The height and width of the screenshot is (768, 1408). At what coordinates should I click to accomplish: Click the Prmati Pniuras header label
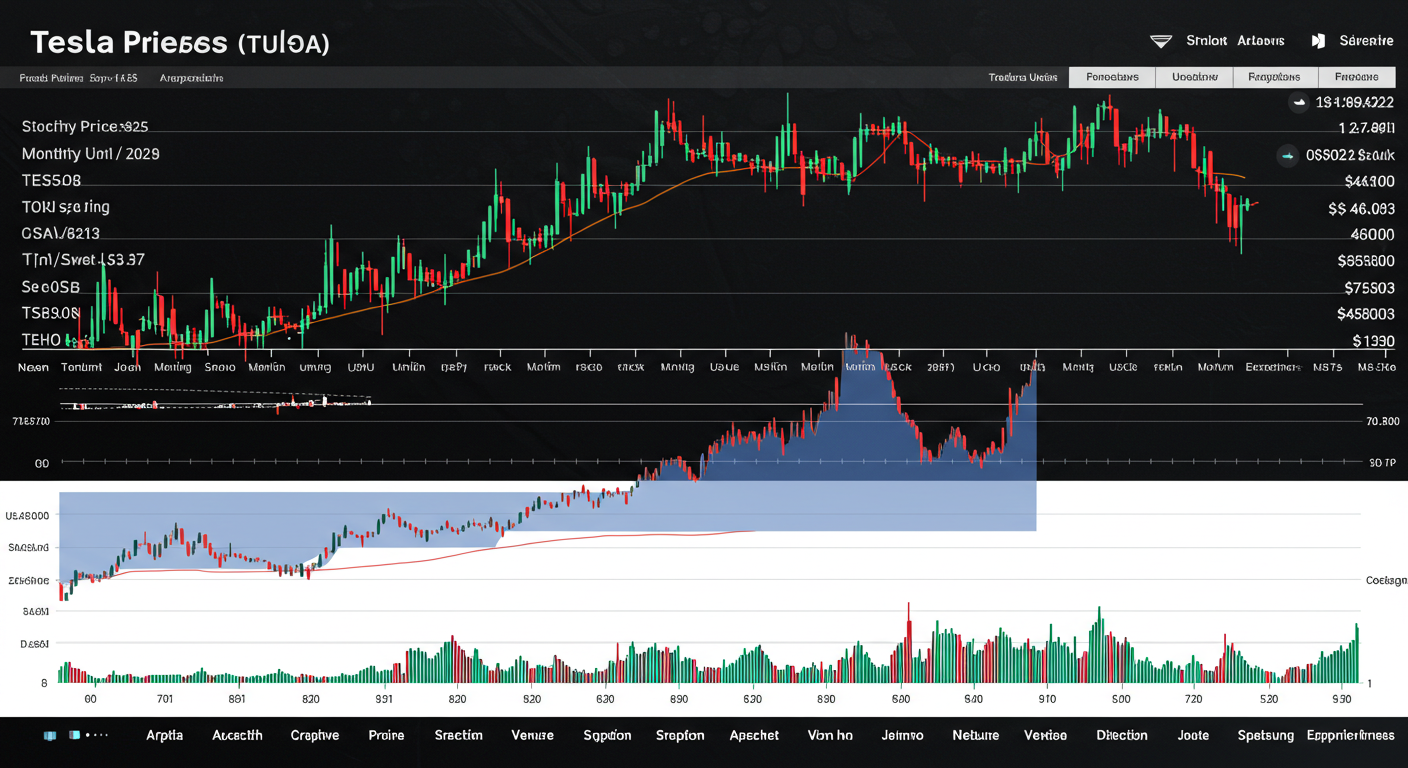[x=50, y=77]
